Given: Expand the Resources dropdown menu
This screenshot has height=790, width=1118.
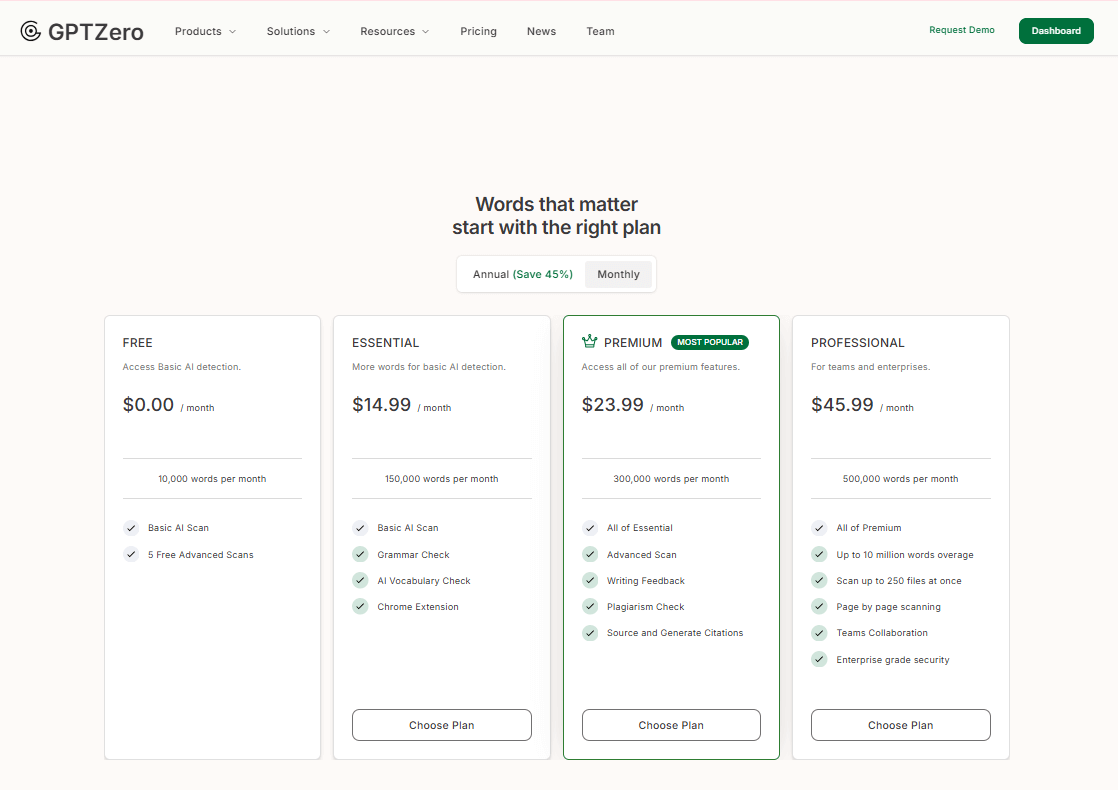Looking at the screenshot, I should pyautogui.click(x=394, y=31).
